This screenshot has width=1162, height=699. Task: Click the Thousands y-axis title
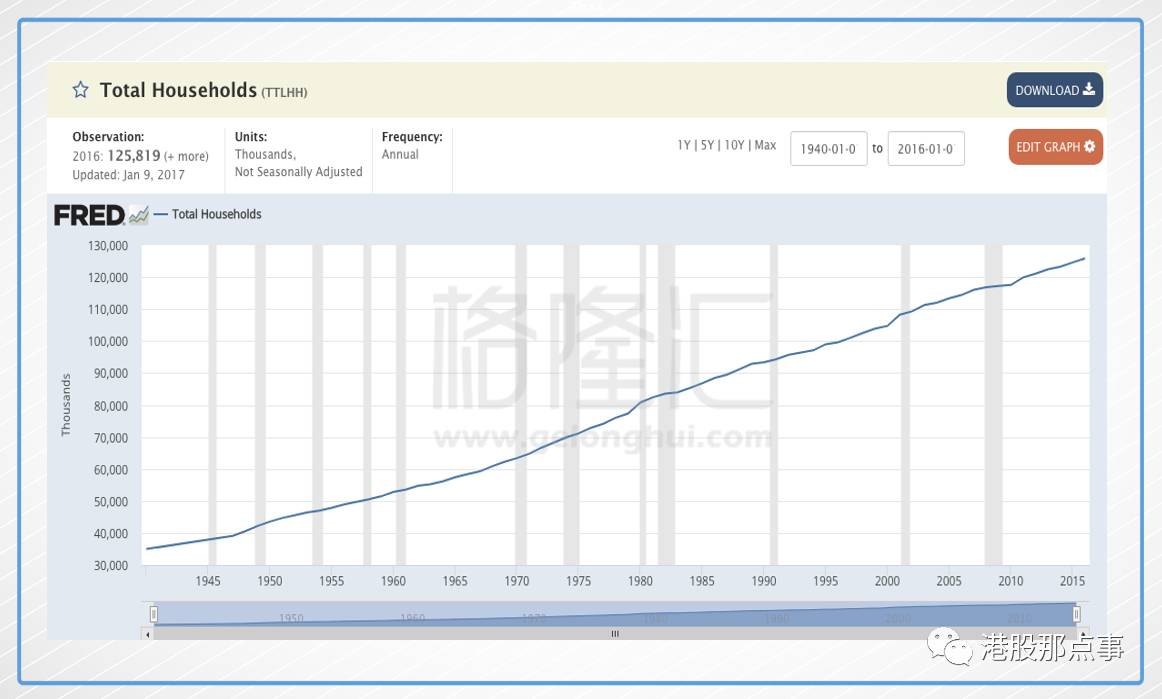click(66, 405)
